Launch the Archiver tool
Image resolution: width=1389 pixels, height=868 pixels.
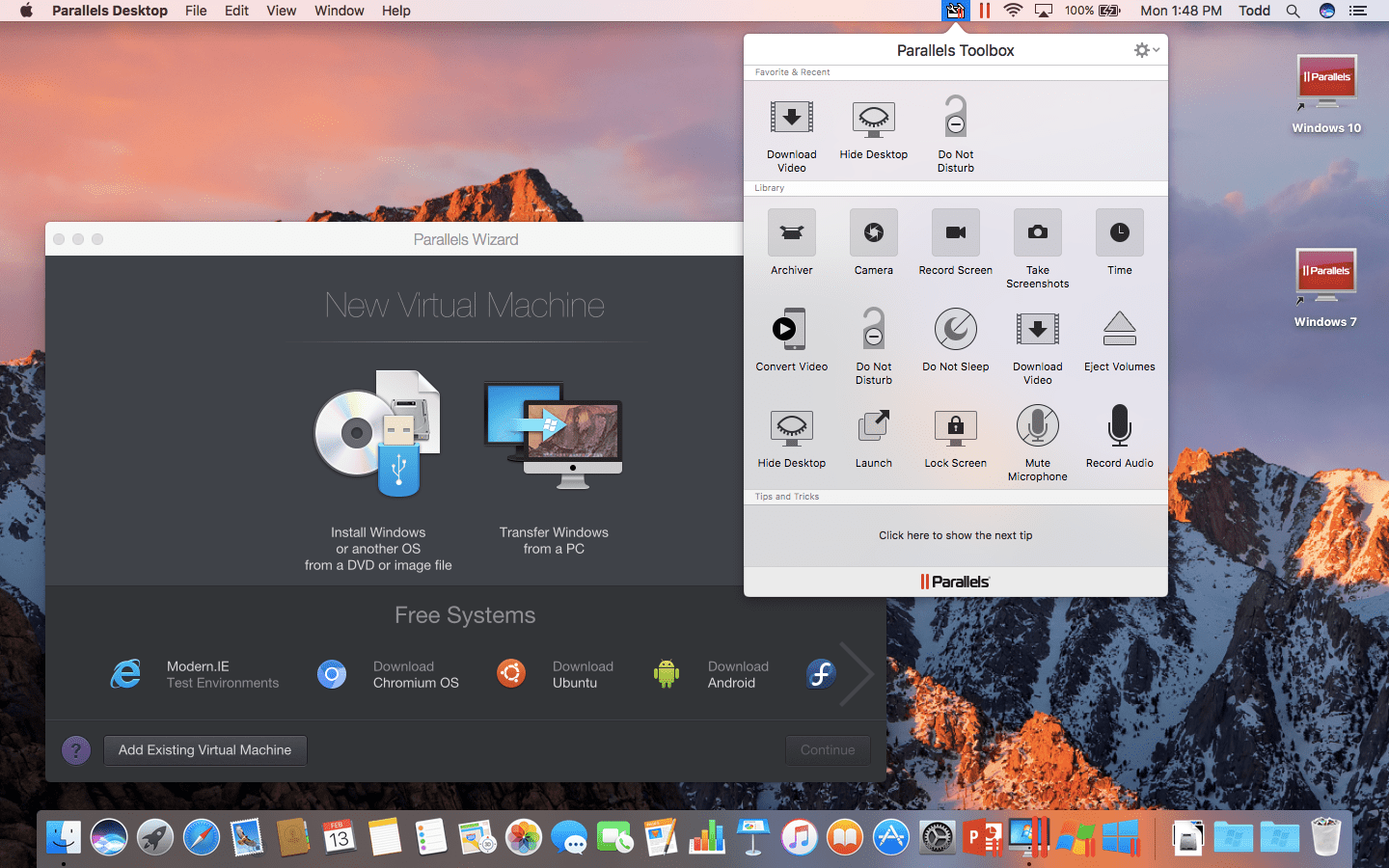(791, 242)
